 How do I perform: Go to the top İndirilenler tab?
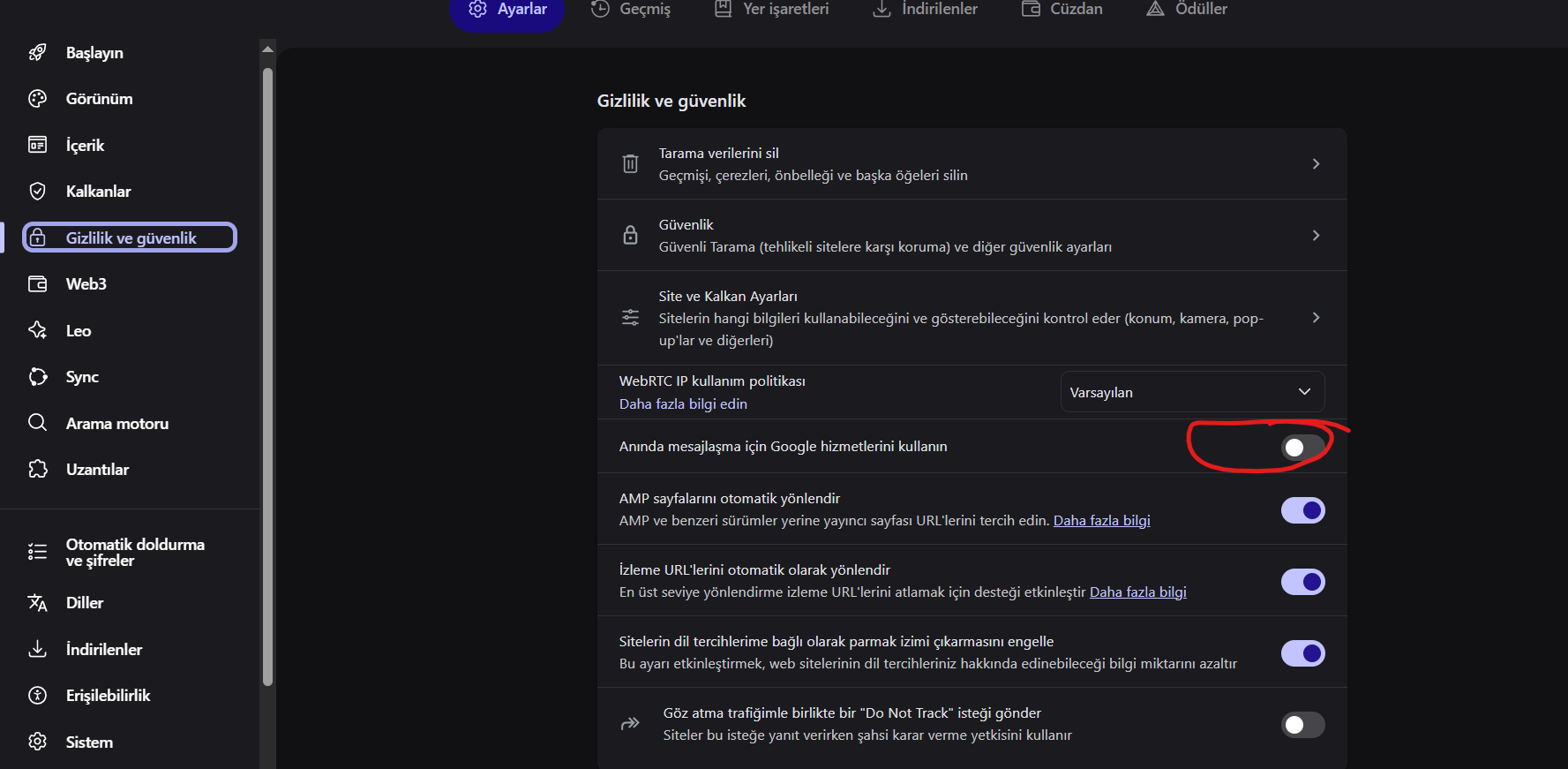point(925,11)
